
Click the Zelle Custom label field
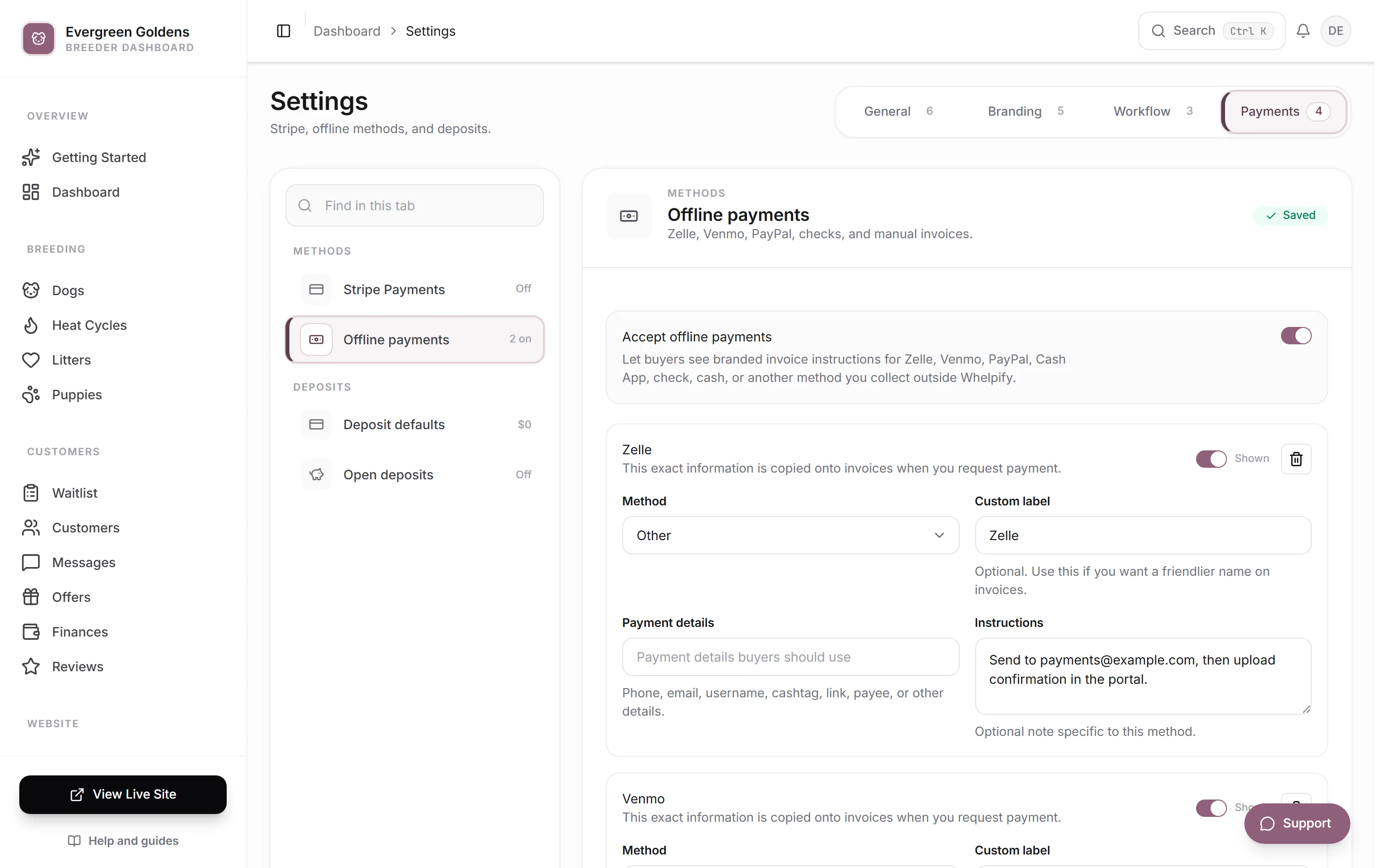pos(1143,535)
